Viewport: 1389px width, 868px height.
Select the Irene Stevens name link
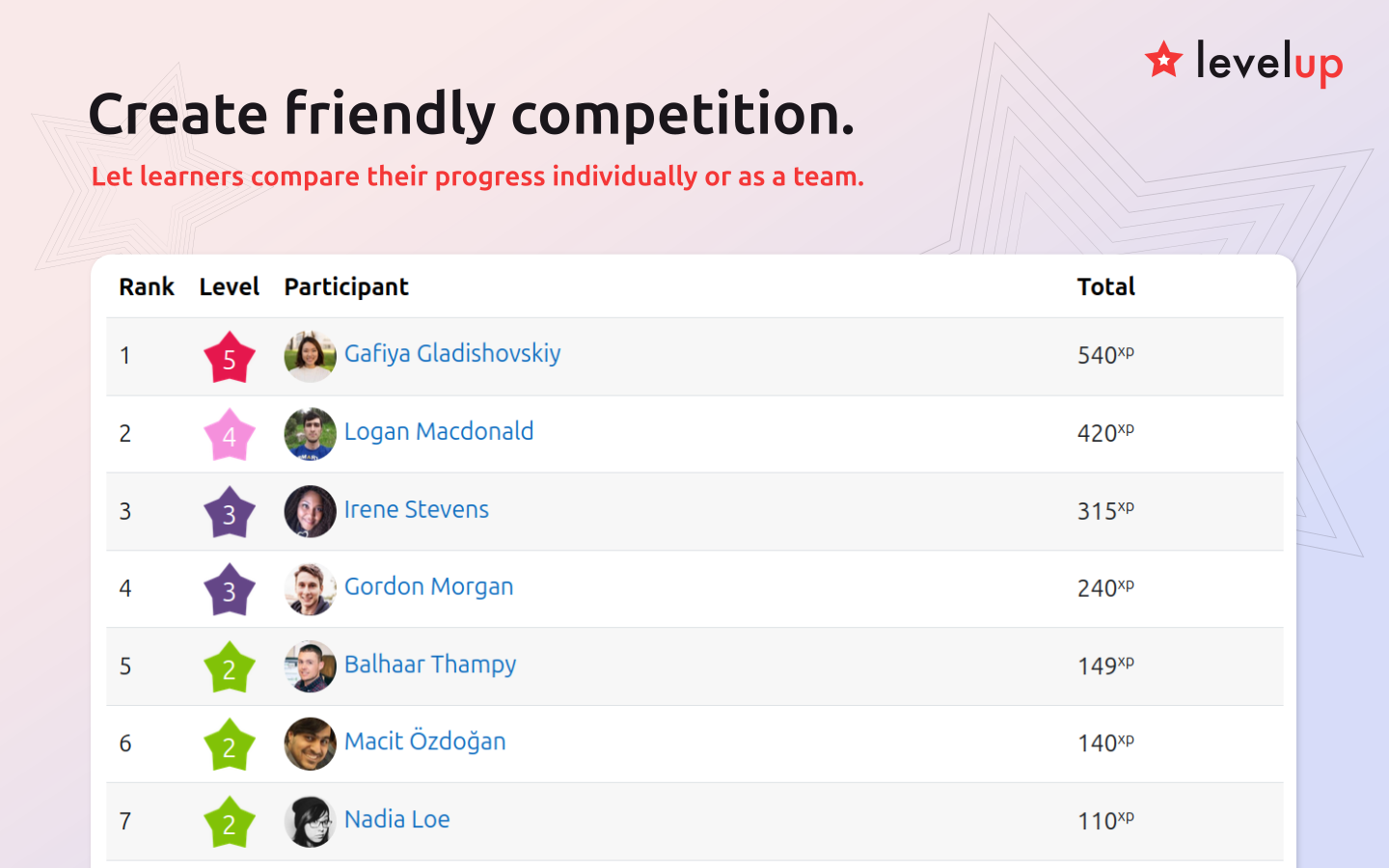(417, 509)
